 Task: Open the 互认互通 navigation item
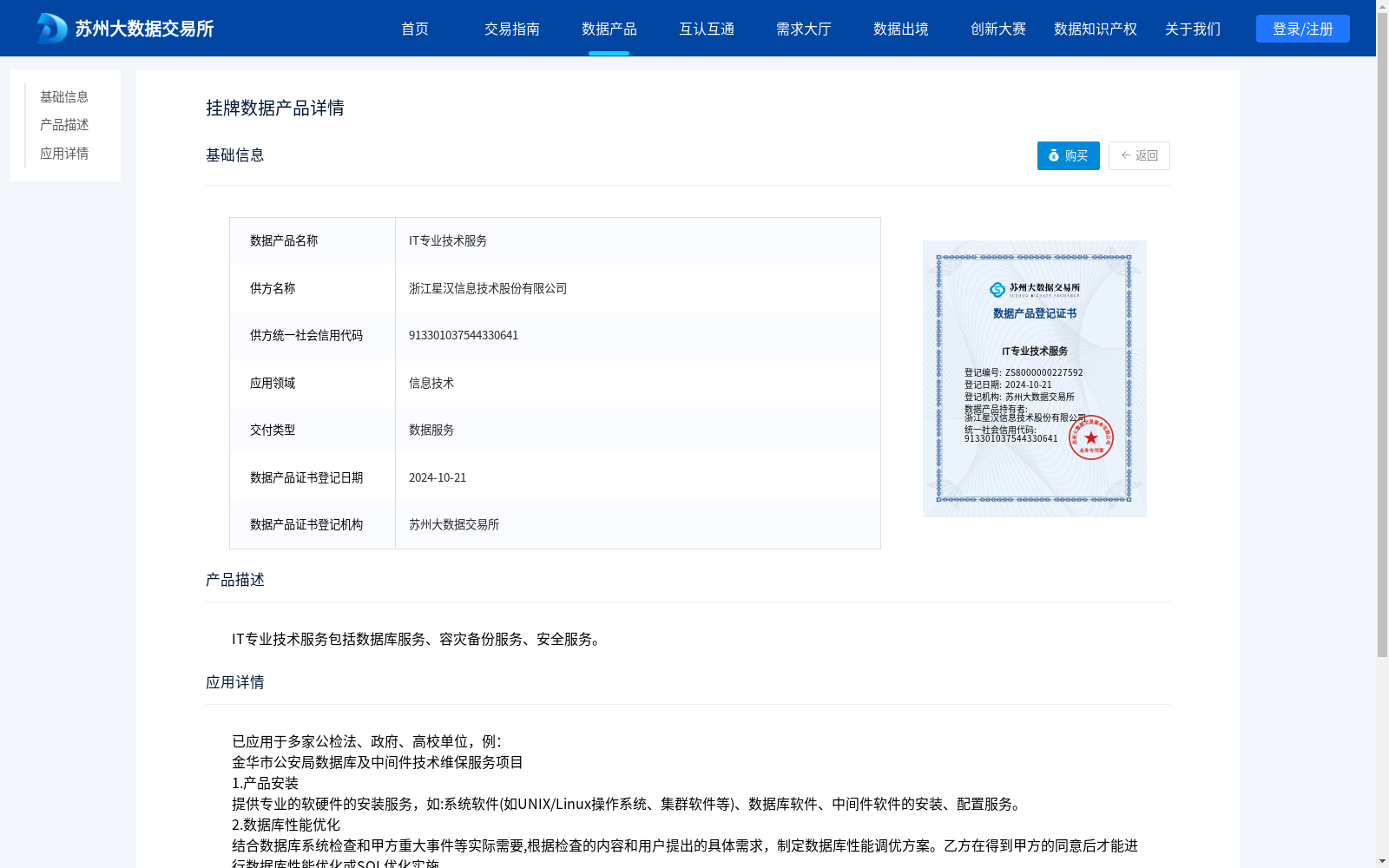click(x=707, y=29)
